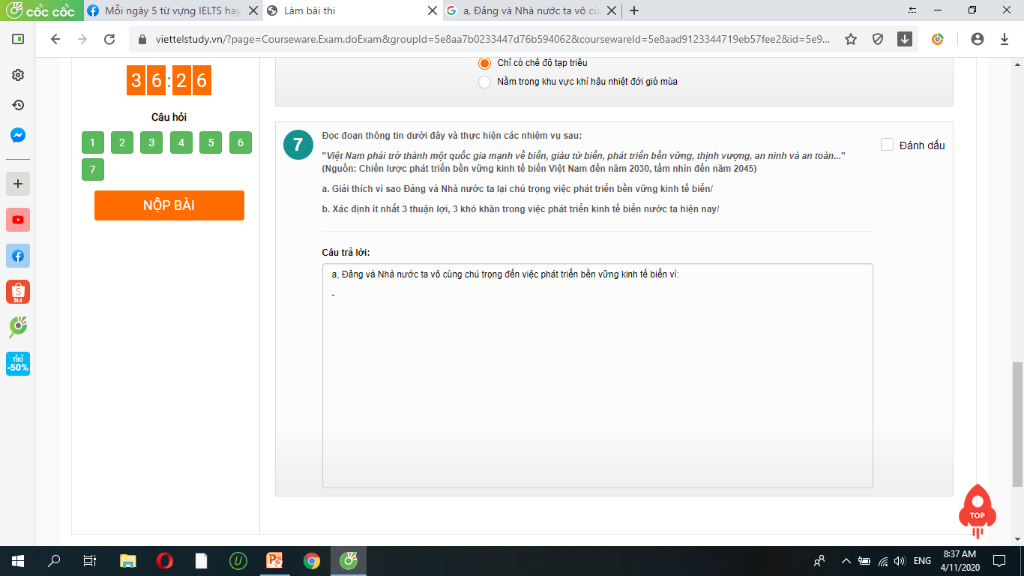Jump to question 1
Screen dimensions: 1024x576
(93, 142)
